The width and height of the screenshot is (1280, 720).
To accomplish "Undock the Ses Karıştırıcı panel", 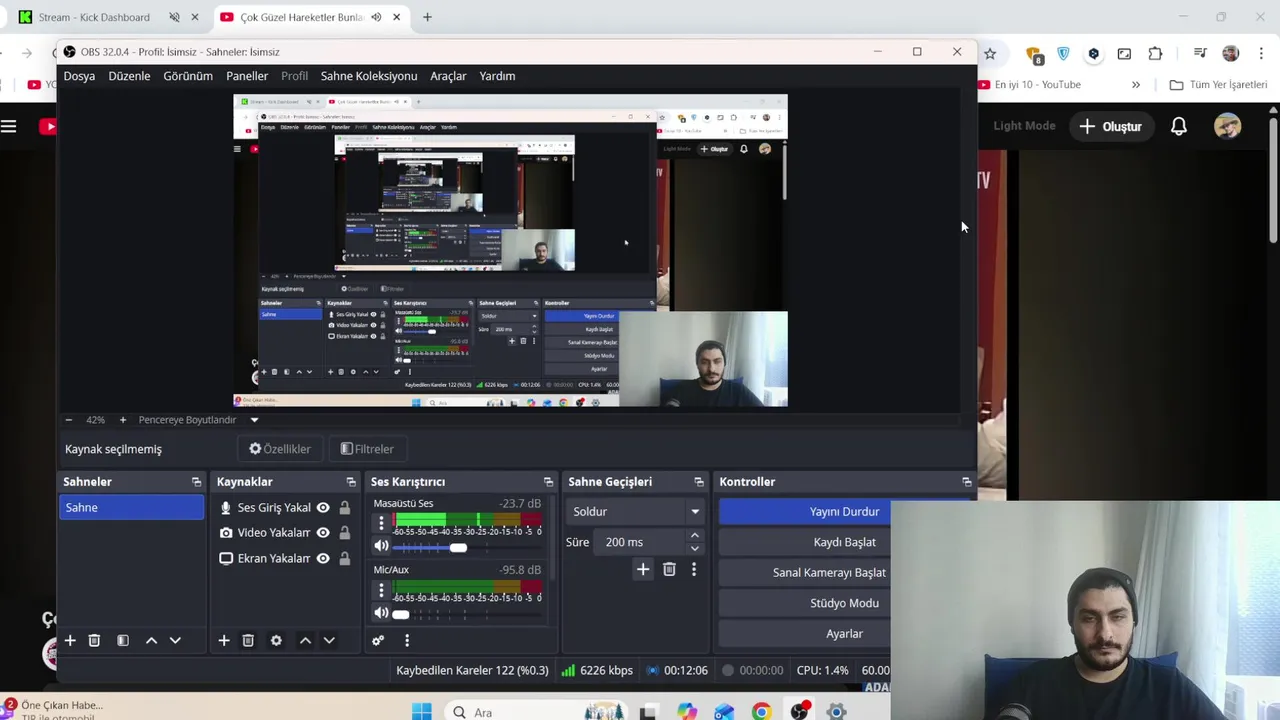I will pyautogui.click(x=548, y=482).
